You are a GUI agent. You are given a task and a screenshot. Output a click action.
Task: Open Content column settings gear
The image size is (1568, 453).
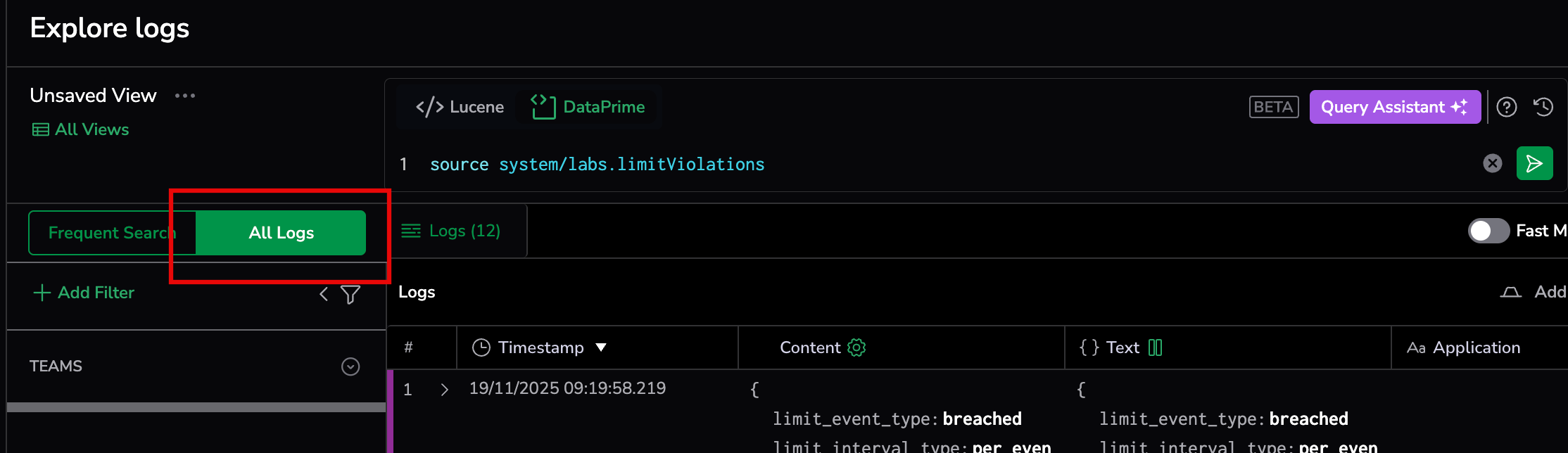[x=856, y=347]
